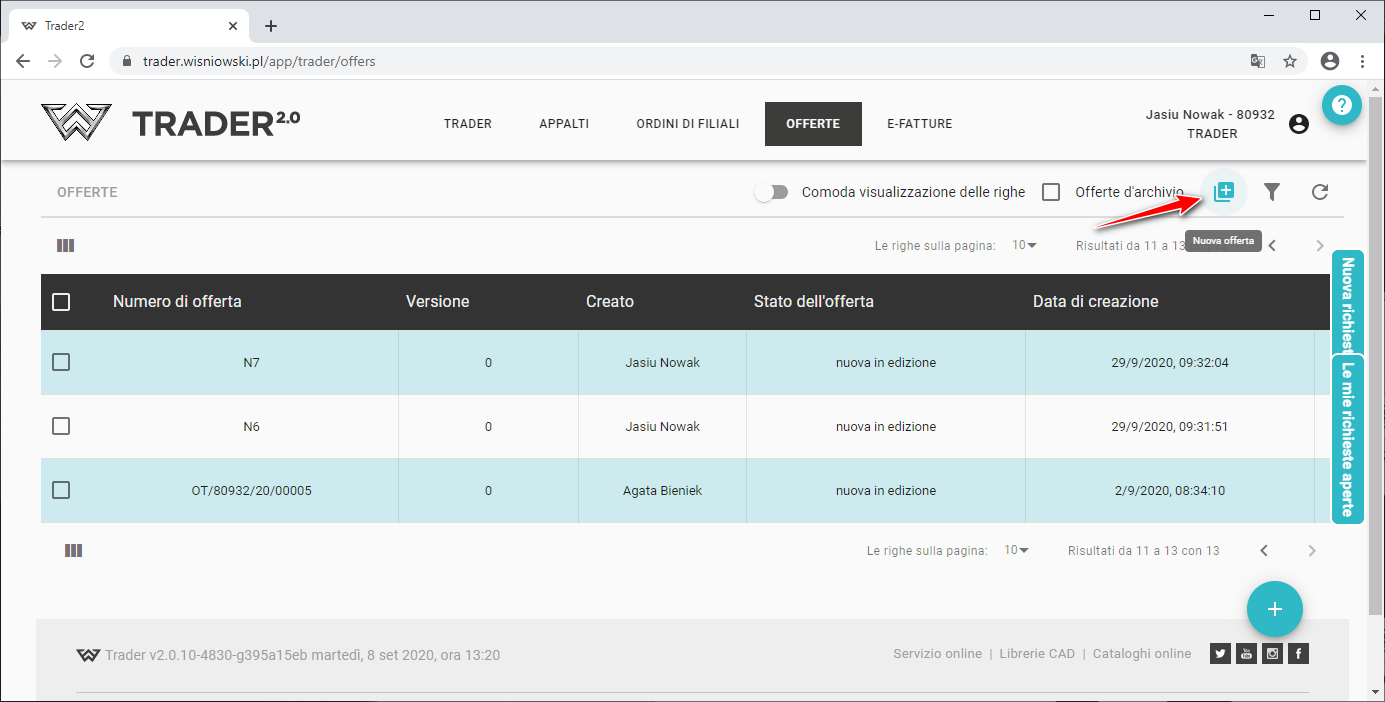Image resolution: width=1385 pixels, height=702 pixels.
Task: Click the user account profile icon
Action: pos(1299,124)
